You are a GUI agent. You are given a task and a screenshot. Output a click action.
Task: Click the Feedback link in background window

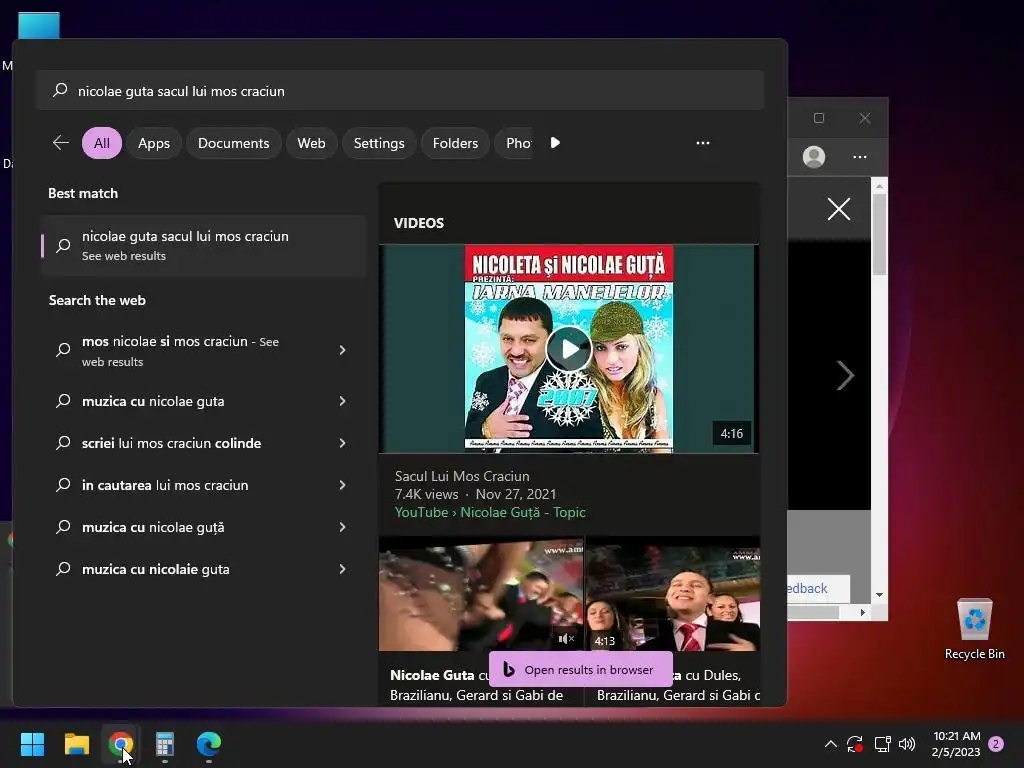coord(807,588)
